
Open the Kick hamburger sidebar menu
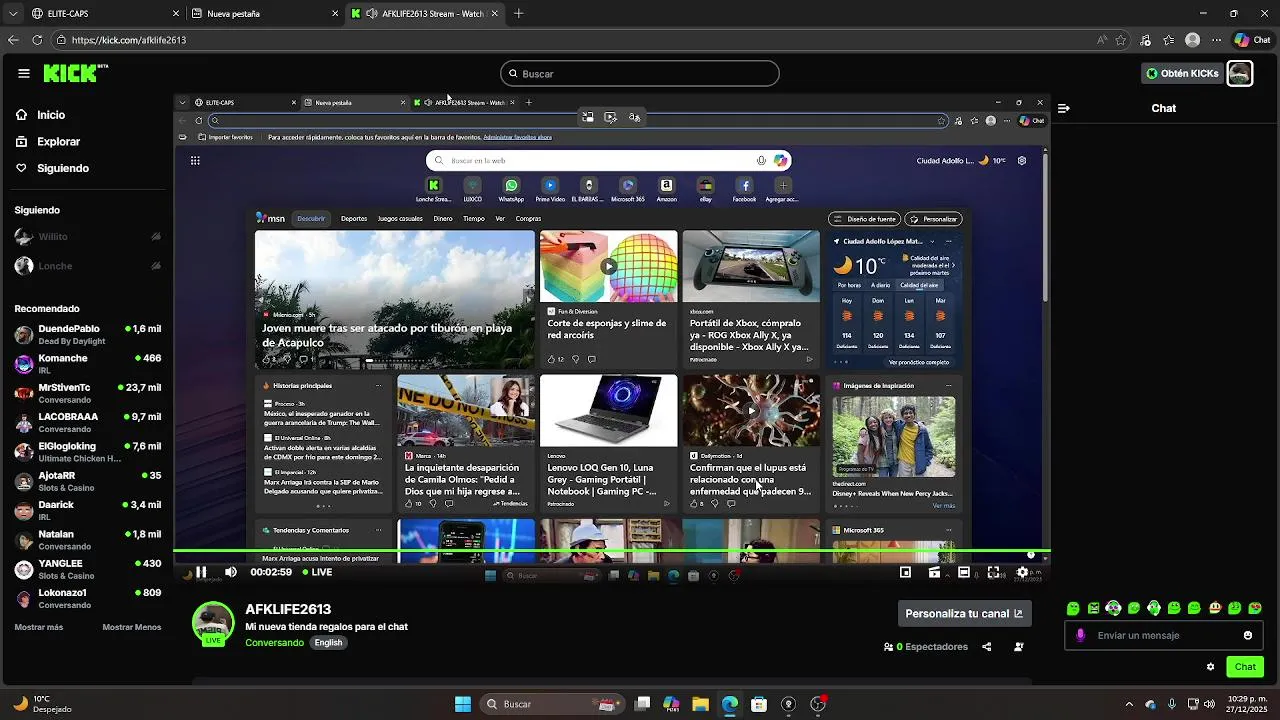click(23, 73)
